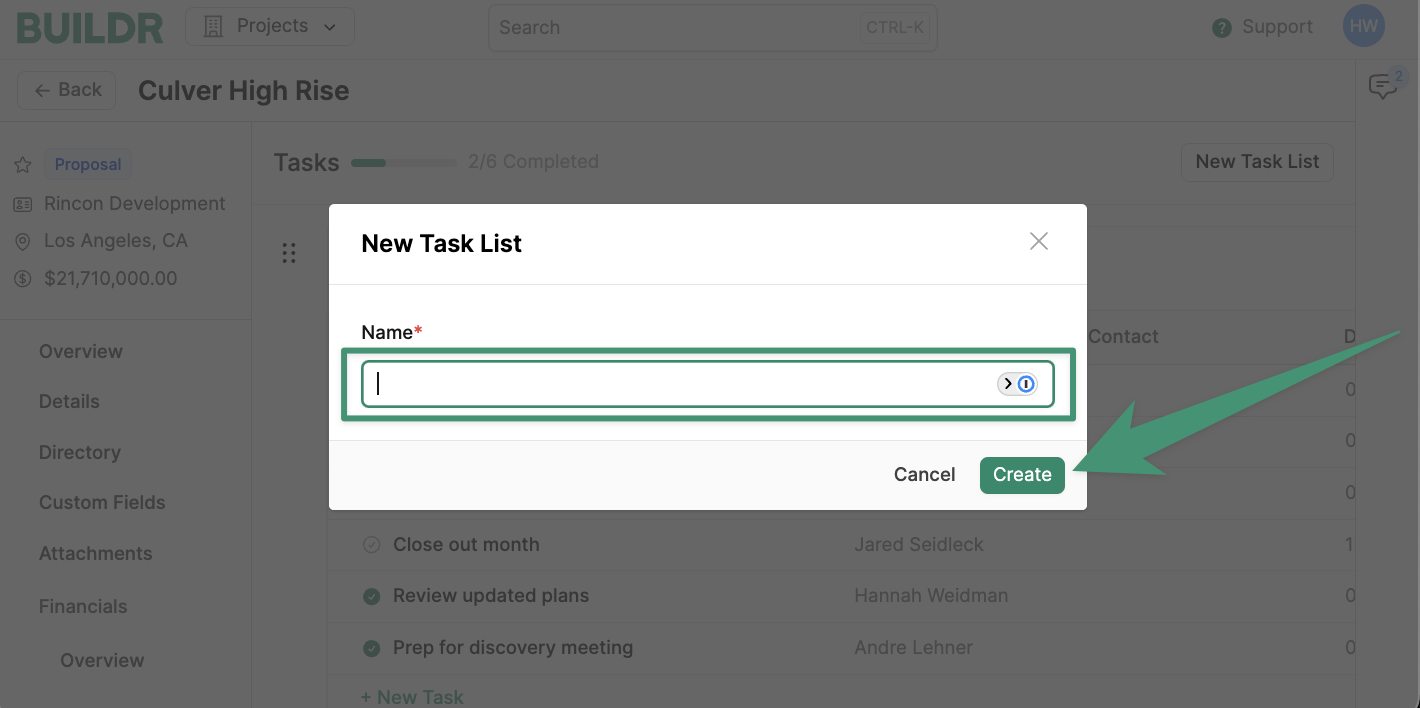Open the Projects dropdown
The width and height of the screenshot is (1420, 708).
(x=270, y=27)
